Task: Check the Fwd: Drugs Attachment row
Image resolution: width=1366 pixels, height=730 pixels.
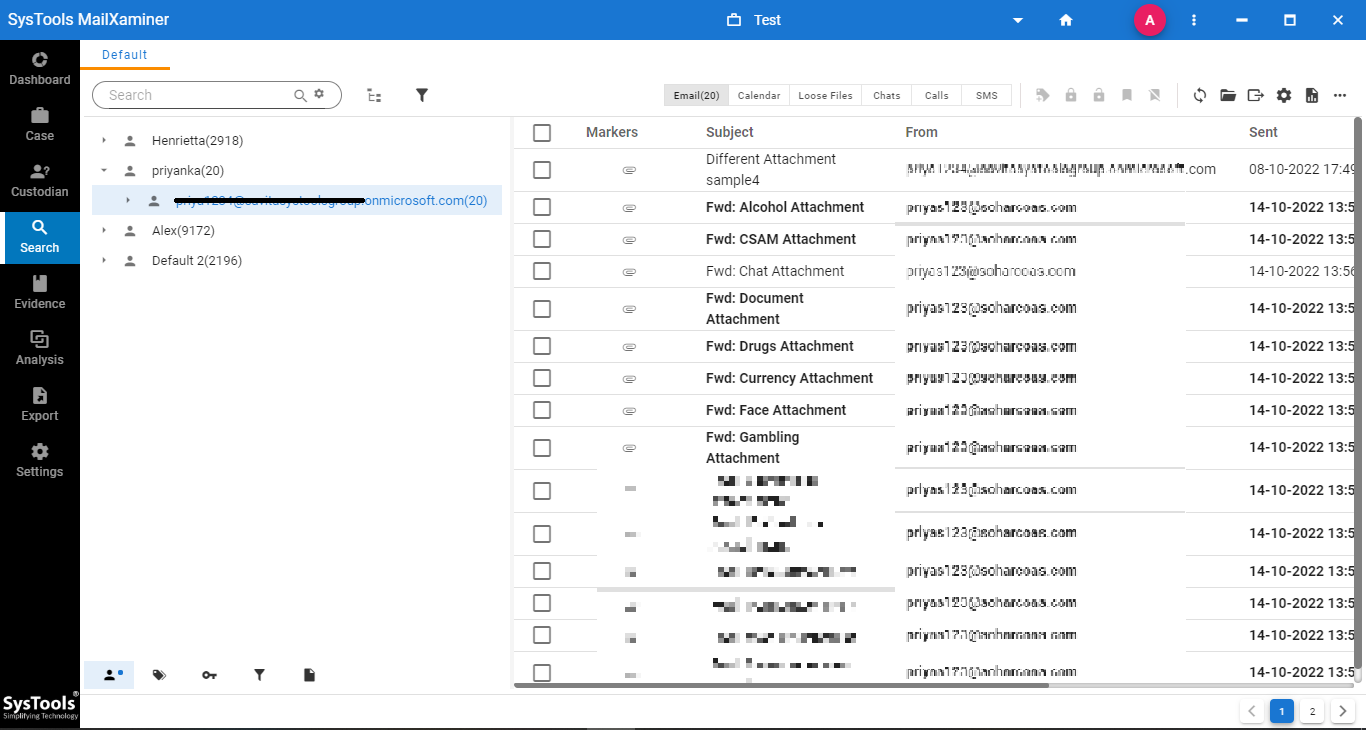Action: click(542, 346)
